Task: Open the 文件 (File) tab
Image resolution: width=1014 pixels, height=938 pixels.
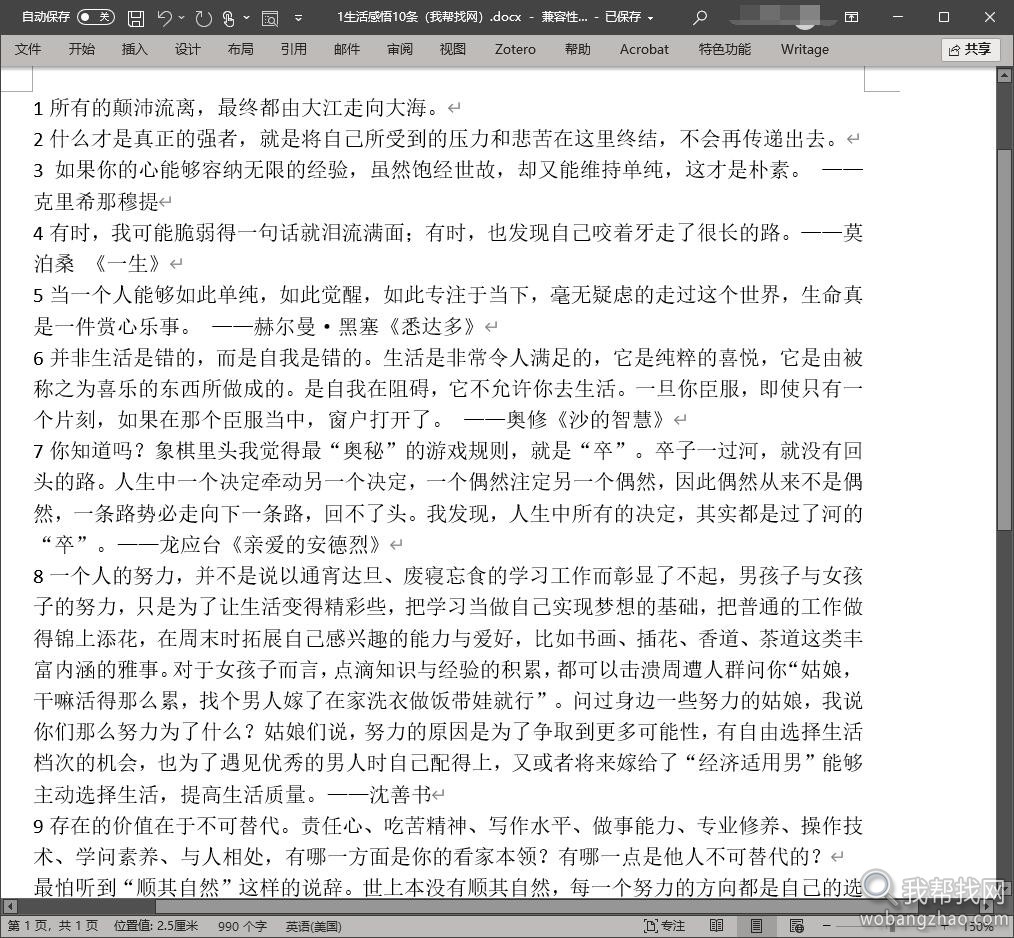Action: coord(28,49)
